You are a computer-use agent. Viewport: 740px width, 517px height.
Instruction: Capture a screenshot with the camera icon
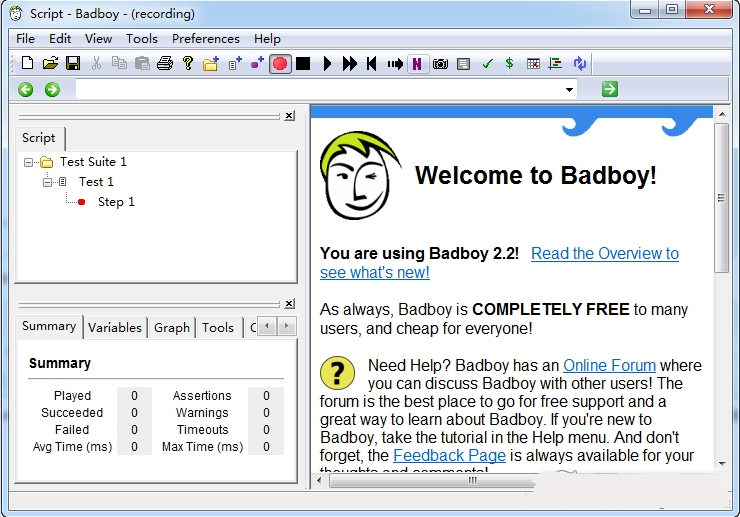click(440, 64)
